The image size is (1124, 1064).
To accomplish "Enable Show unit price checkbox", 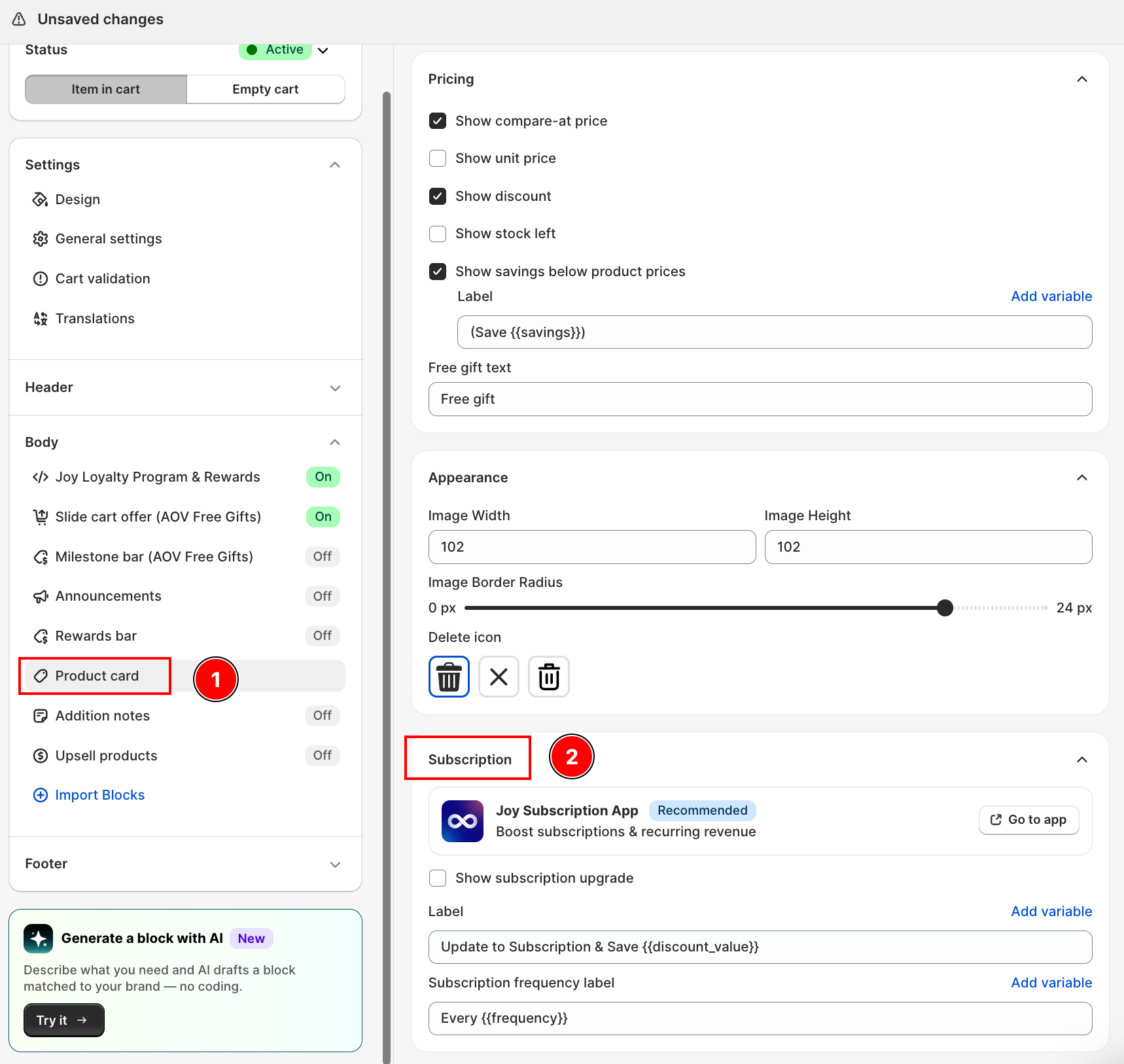I will [438, 158].
